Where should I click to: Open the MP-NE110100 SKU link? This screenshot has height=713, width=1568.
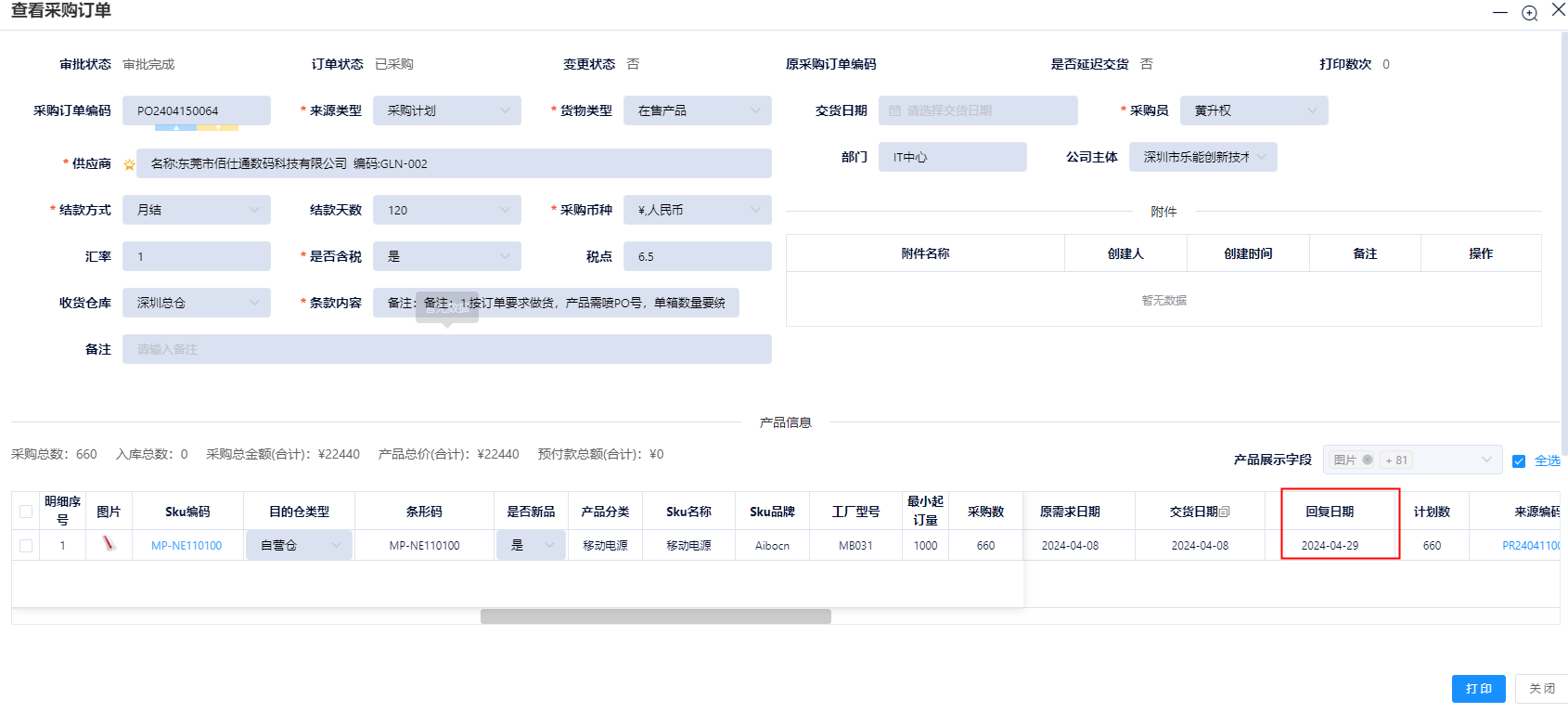[186, 546]
